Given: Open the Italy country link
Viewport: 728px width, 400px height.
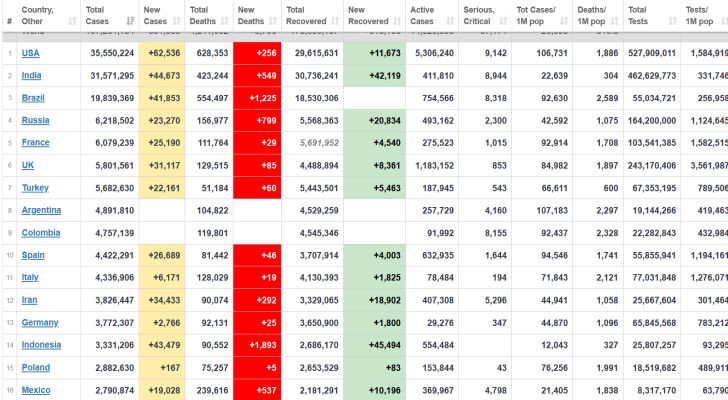Looking at the screenshot, I should point(30,277).
